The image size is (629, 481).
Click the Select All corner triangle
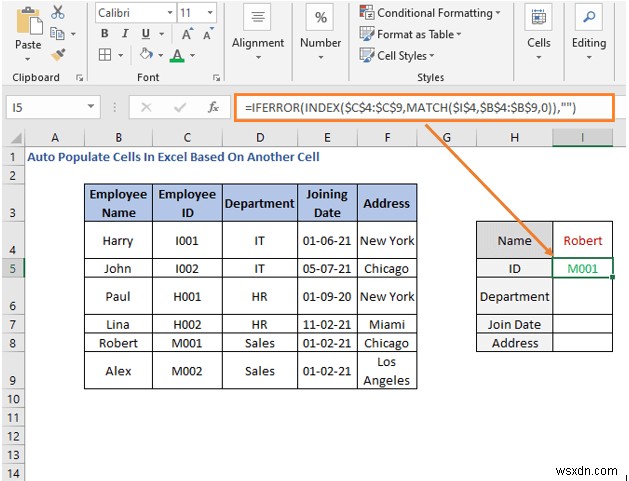point(16,138)
